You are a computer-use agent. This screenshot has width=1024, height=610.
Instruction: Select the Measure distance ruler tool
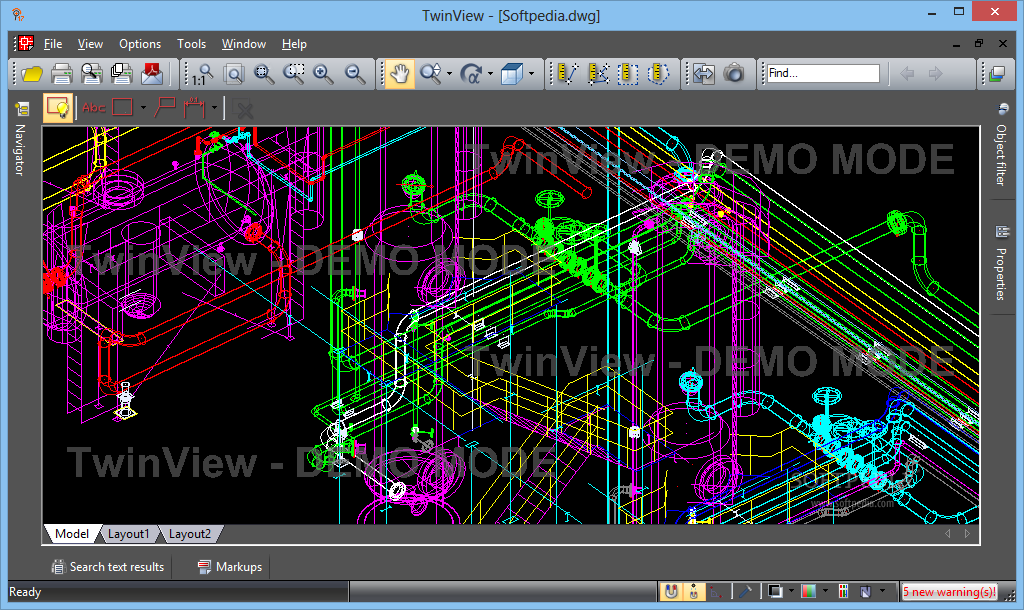(x=568, y=74)
